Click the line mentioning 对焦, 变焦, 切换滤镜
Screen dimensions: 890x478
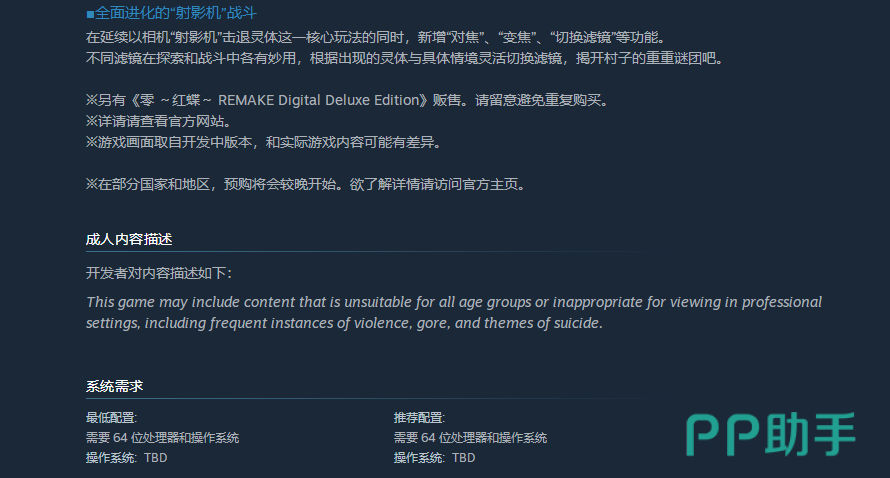375,37
